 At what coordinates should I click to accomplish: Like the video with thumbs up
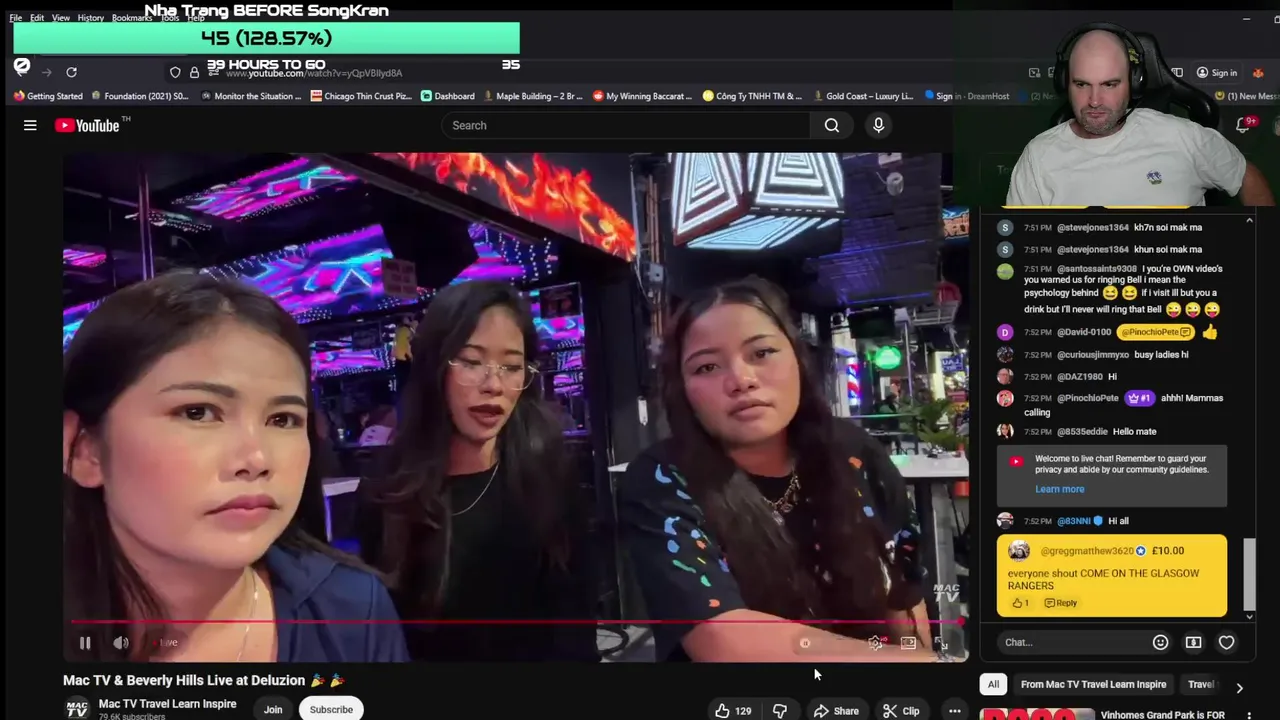click(x=733, y=711)
